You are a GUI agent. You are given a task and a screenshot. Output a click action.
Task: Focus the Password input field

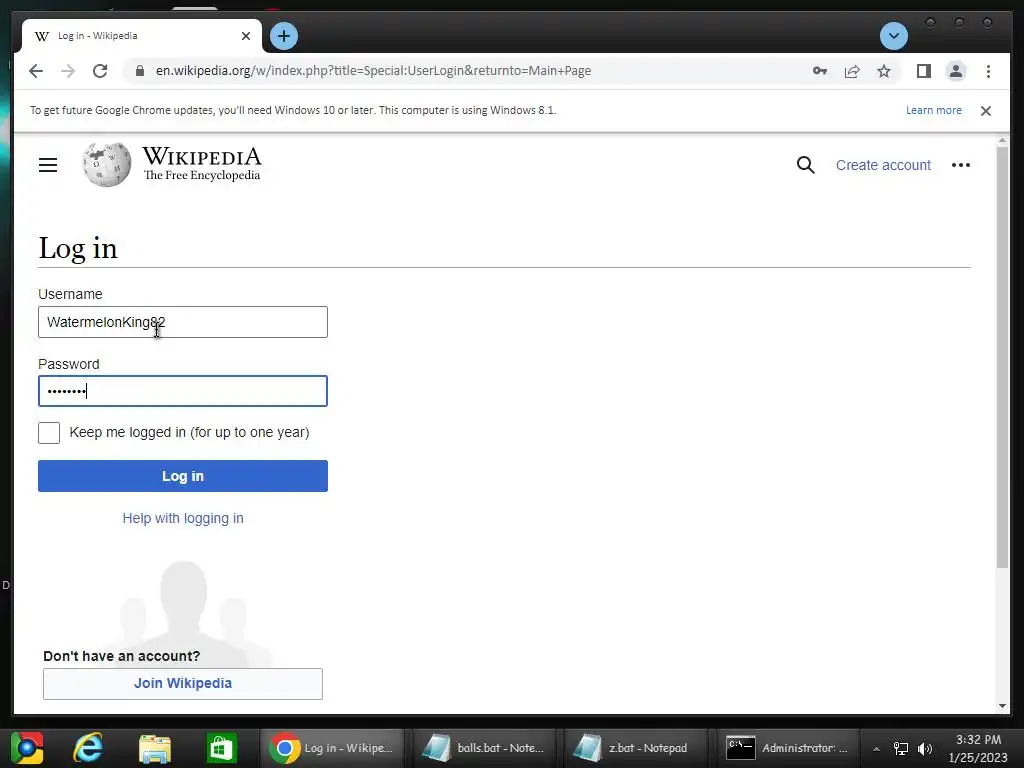(x=183, y=391)
